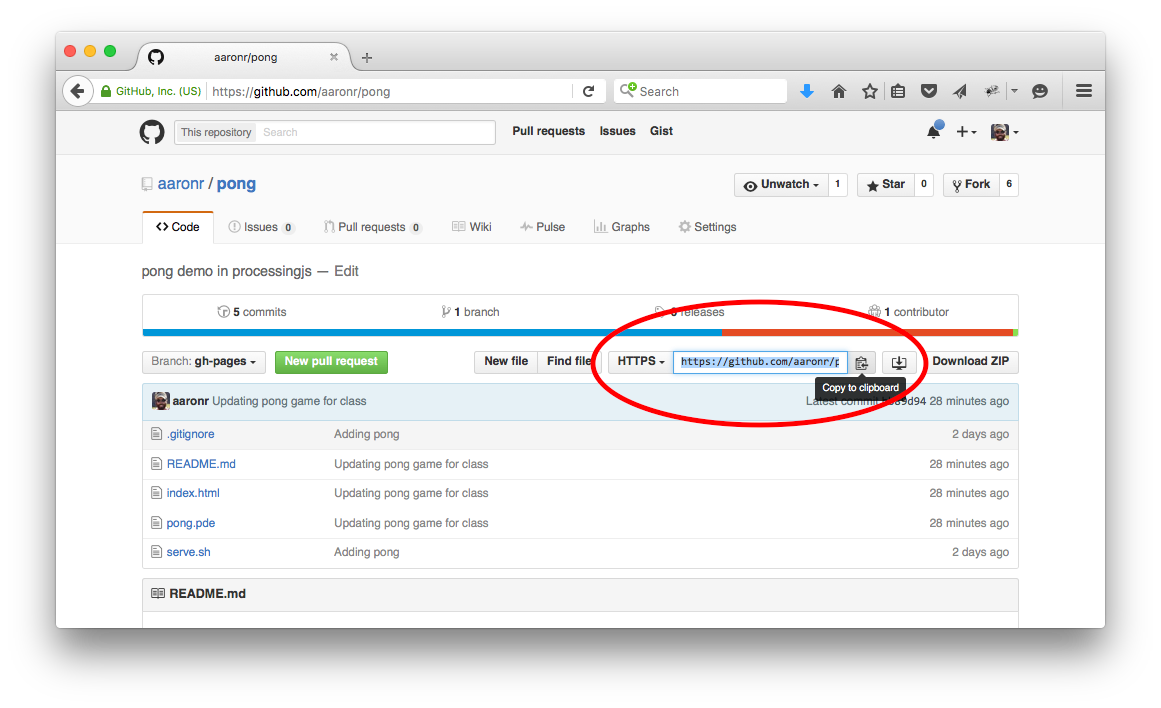1161x708 pixels.
Task: Open the Settings tab
Action: click(x=707, y=227)
